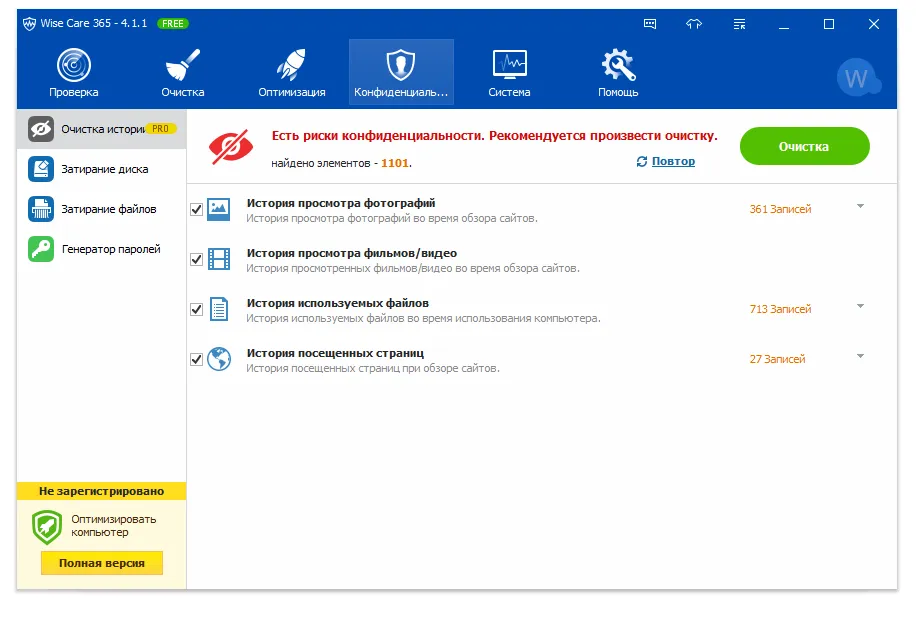Viewport: 919px width, 617px height.
Task: Switch to the Оптимизация tab label
Action: 292,92
